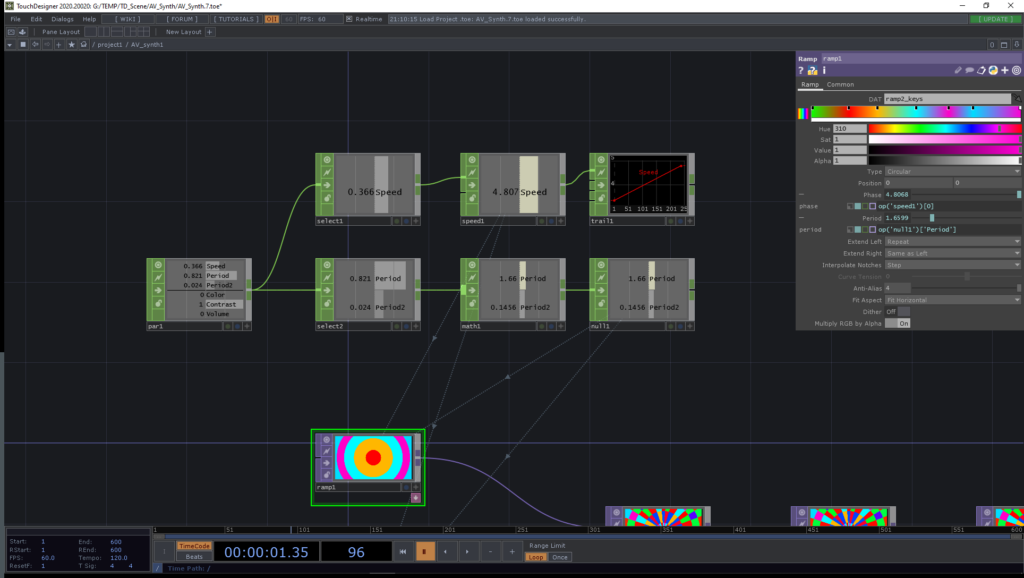
Task: Open the Dialogs menu
Action: pos(62,19)
